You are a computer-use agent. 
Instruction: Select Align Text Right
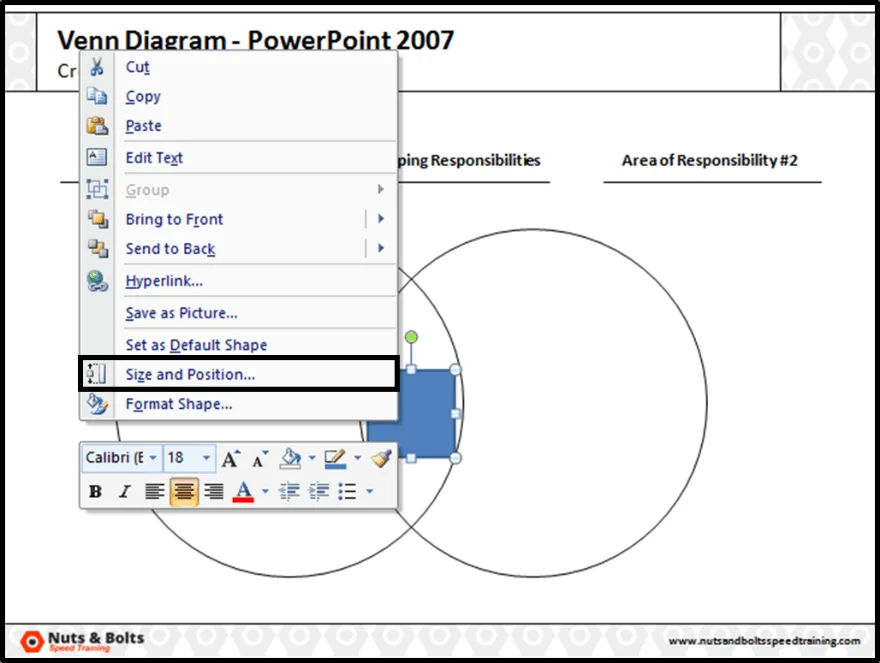214,491
